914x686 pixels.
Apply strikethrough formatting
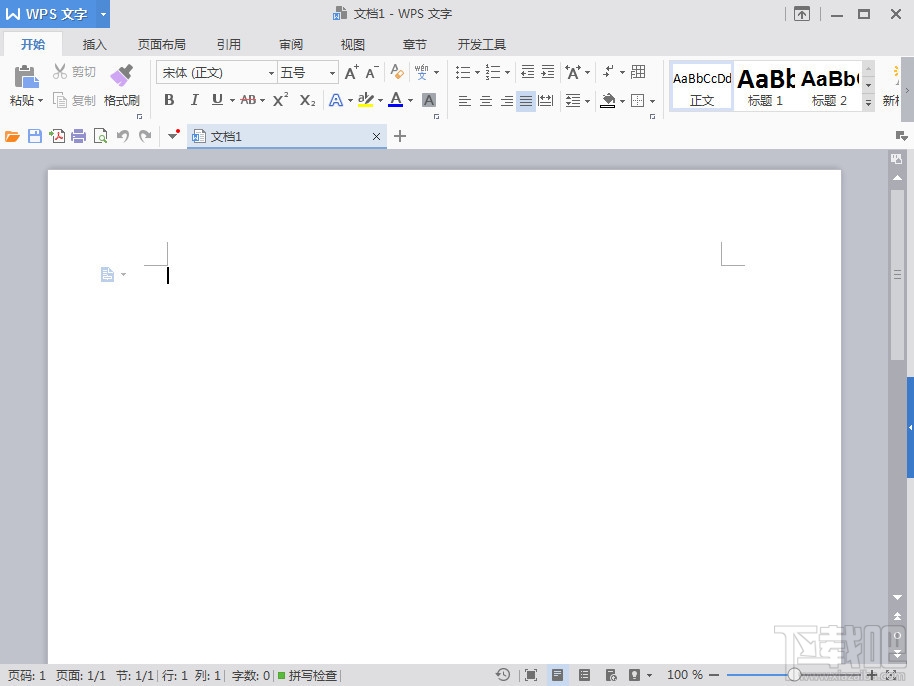click(248, 100)
